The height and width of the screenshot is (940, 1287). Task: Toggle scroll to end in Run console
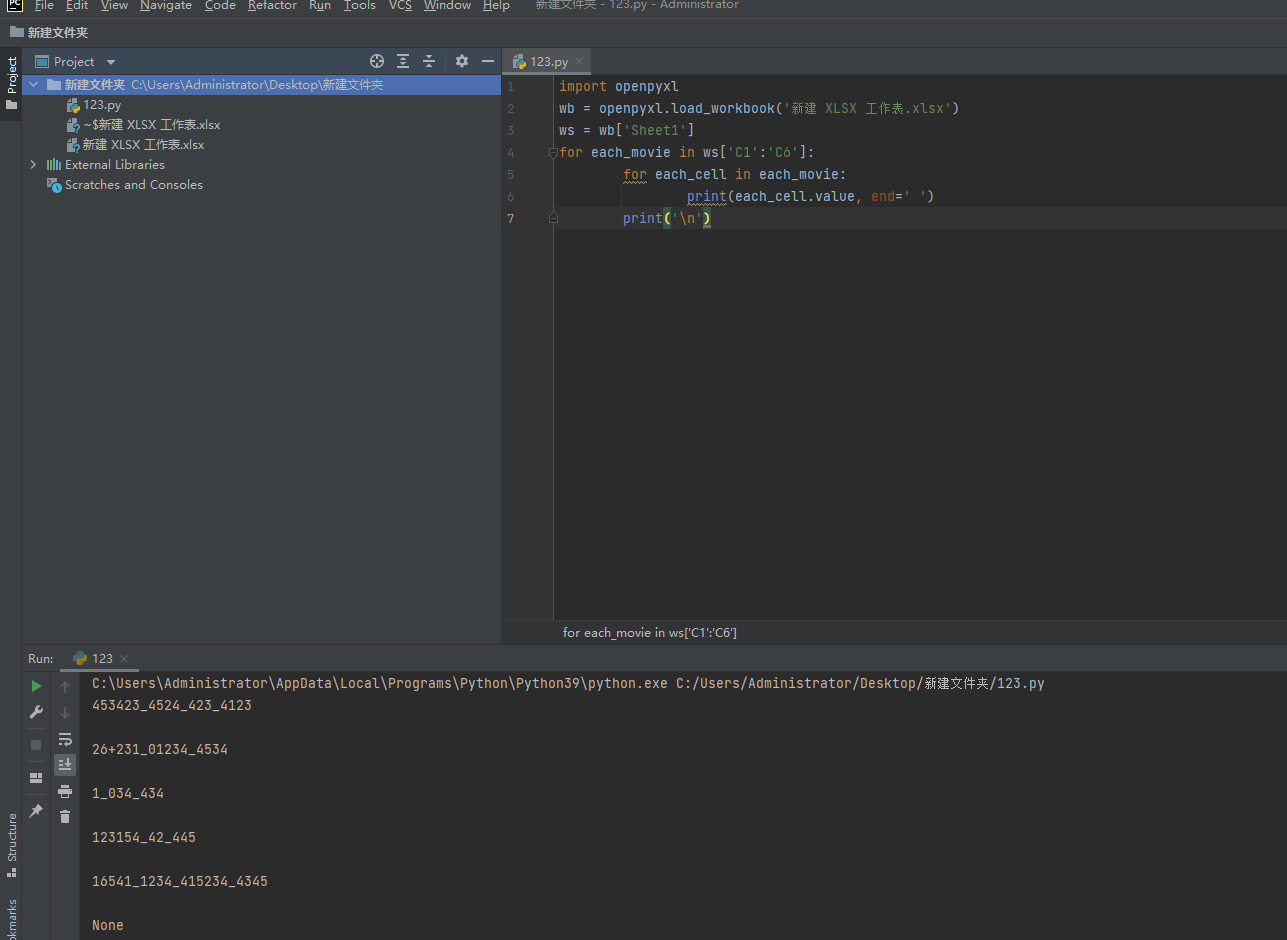coord(65,765)
